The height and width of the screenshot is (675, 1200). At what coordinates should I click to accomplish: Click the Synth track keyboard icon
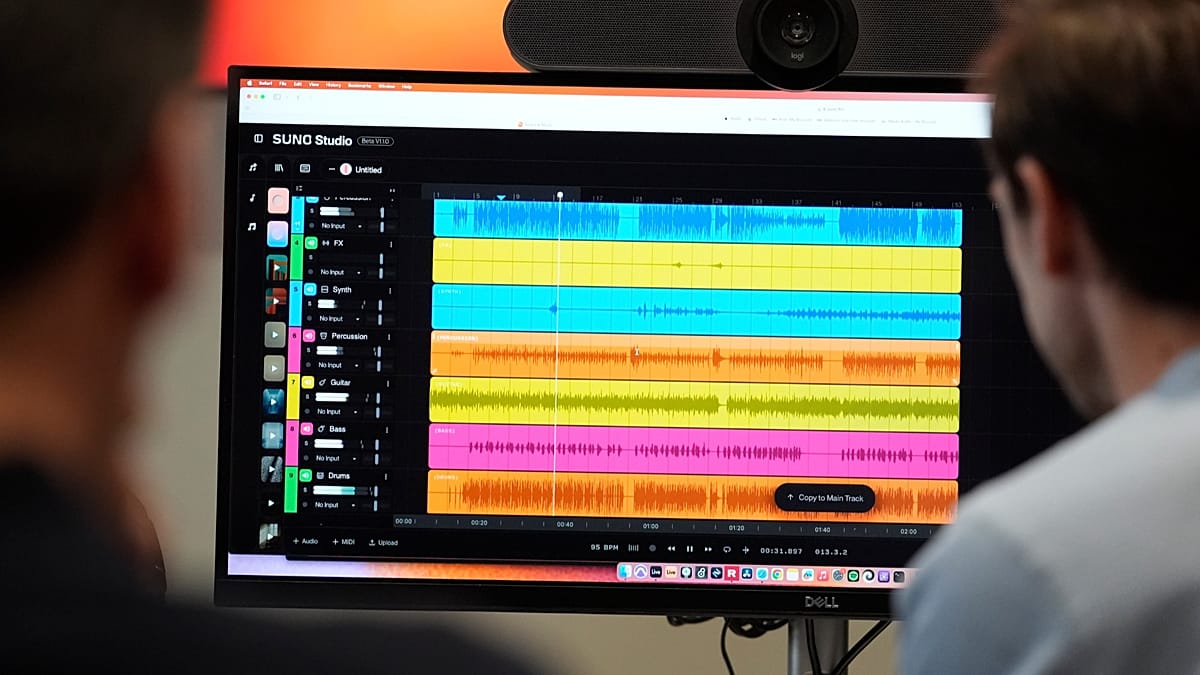click(x=325, y=290)
